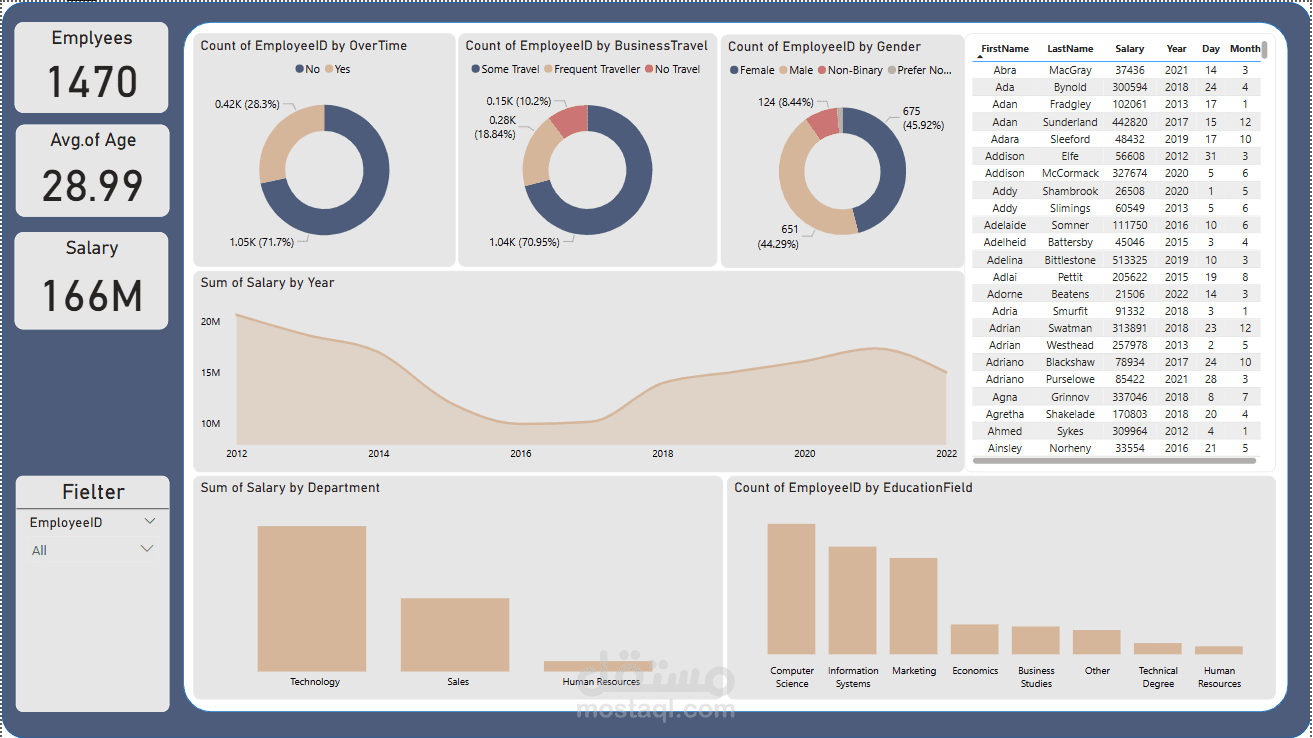Select Non-Binary legend marker in Gender chart
The height and width of the screenshot is (738, 1313).
[822, 70]
